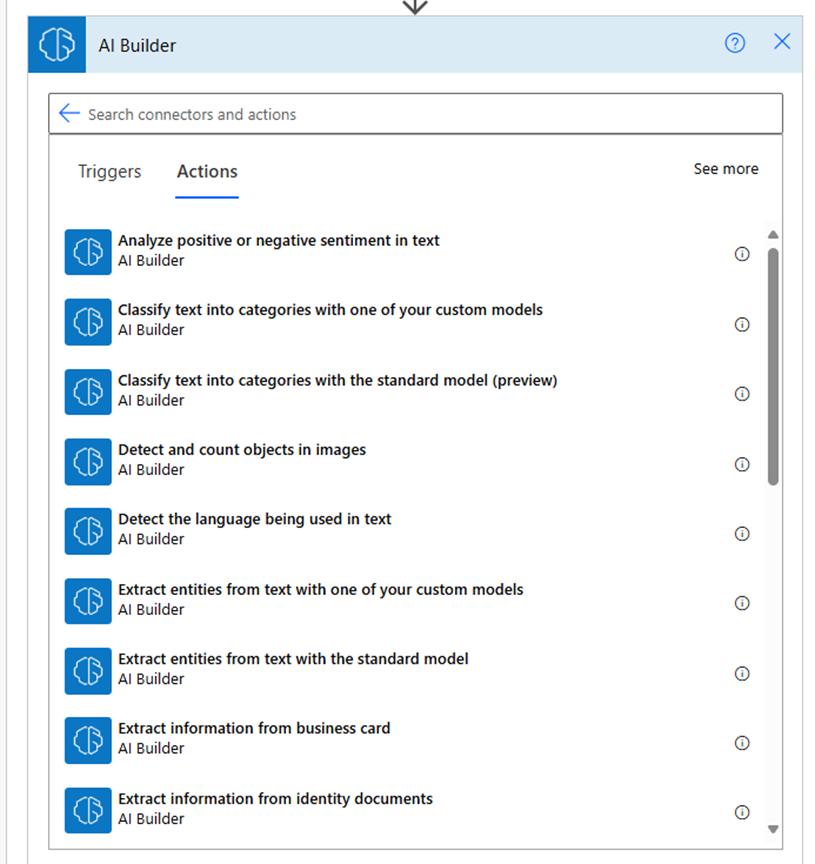Viewport: 815px width, 864px height.
Task: Show info for Extract entities with standard model
Action: tap(742, 674)
